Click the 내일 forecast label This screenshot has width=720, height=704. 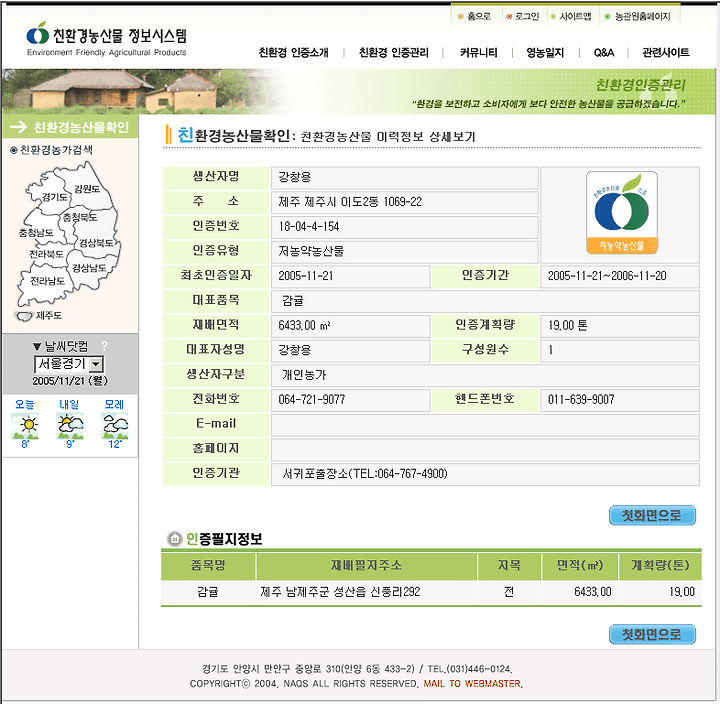tap(69, 404)
